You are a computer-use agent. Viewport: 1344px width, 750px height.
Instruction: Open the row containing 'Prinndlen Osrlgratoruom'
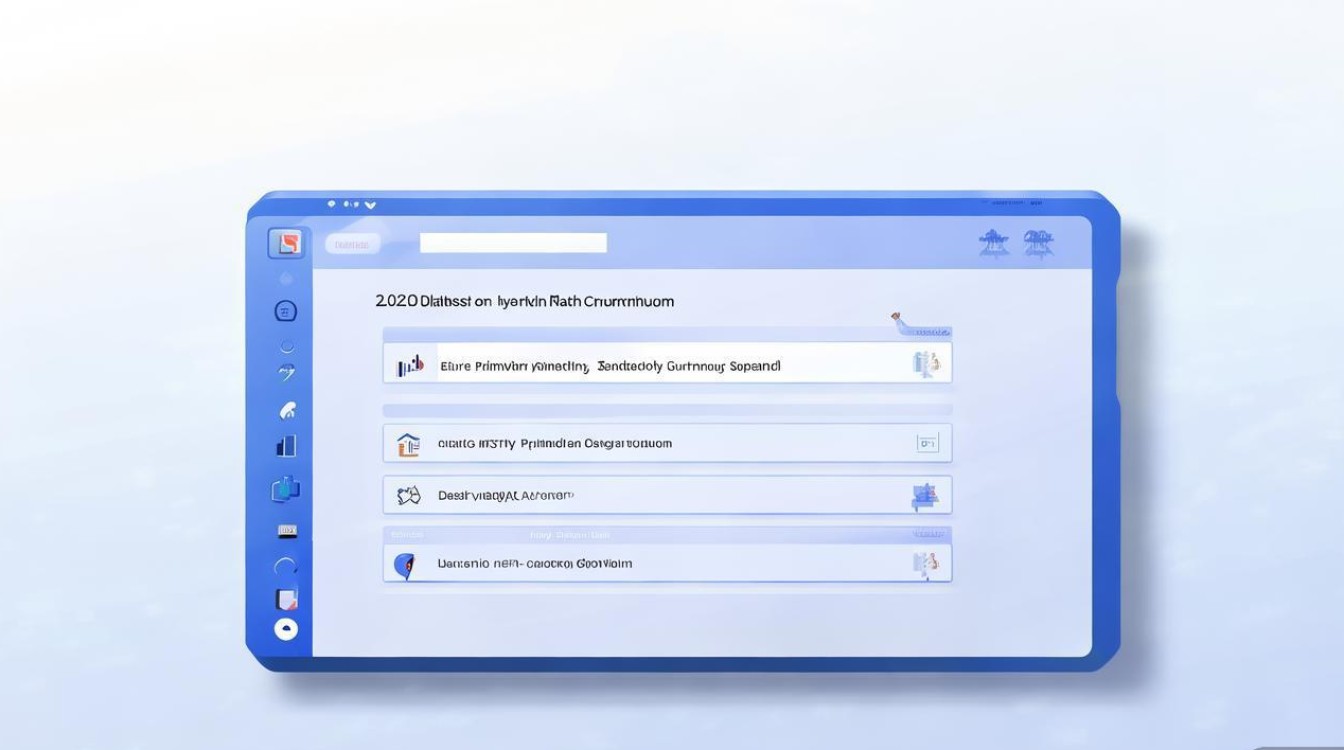tap(667, 443)
